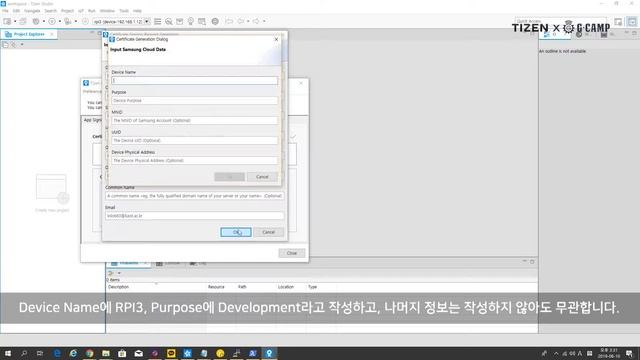Click Cancel beside the highlighted OK button

click(x=269, y=232)
